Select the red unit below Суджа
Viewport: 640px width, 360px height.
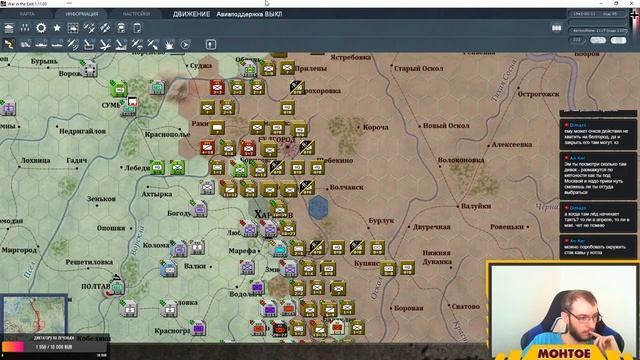[x=217, y=87]
